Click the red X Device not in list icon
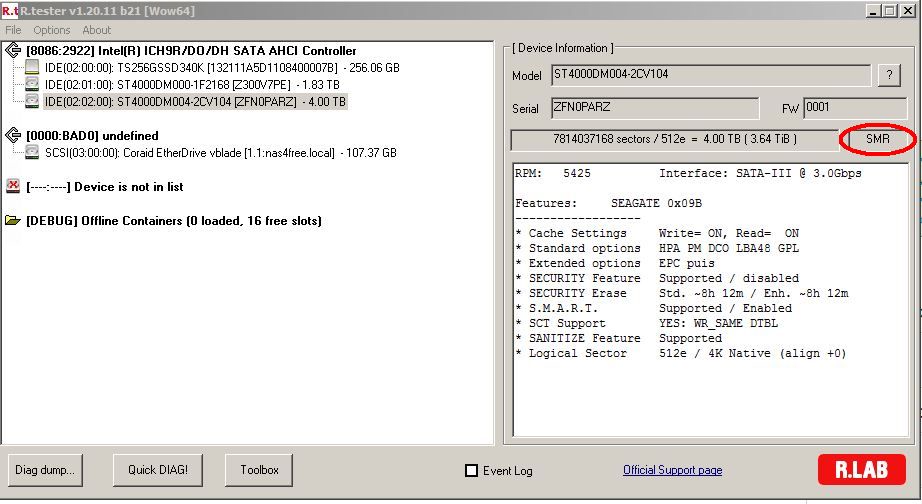The width and height of the screenshot is (922, 504). click(12, 186)
